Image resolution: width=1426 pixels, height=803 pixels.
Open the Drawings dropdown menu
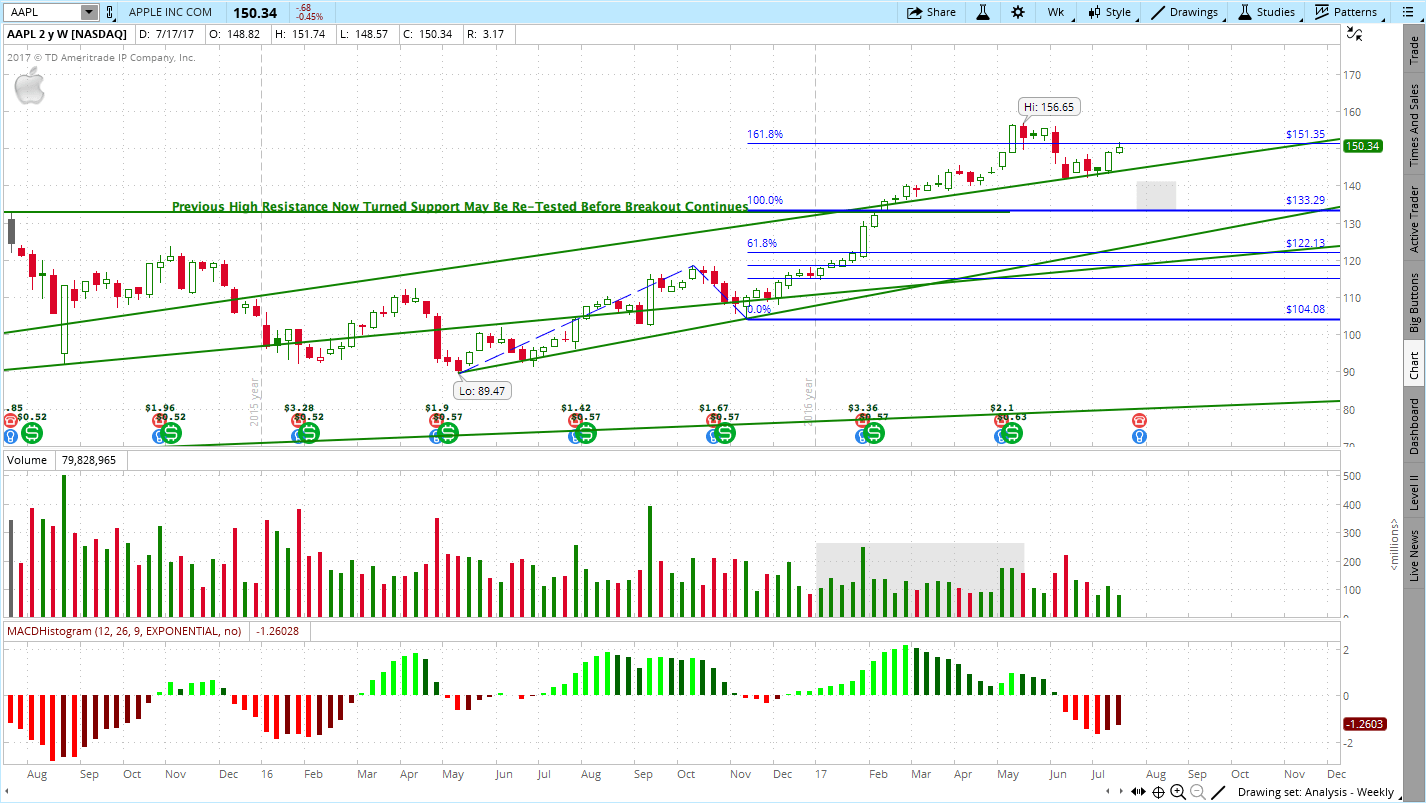1185,12
